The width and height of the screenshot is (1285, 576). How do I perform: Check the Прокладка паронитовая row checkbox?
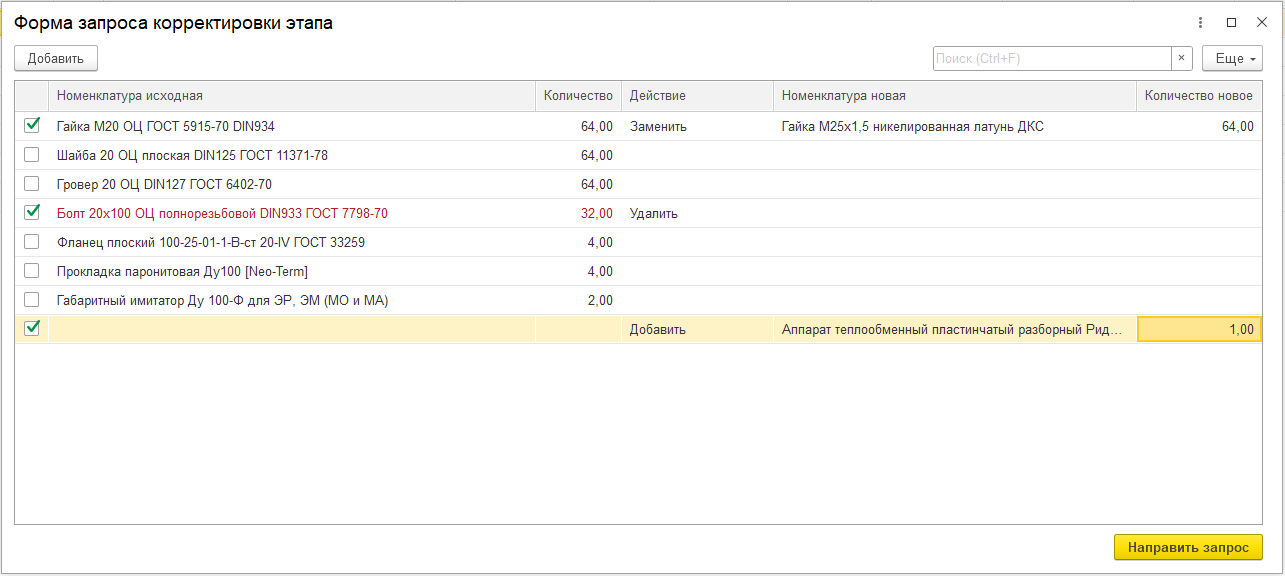[x=32, y=271]
